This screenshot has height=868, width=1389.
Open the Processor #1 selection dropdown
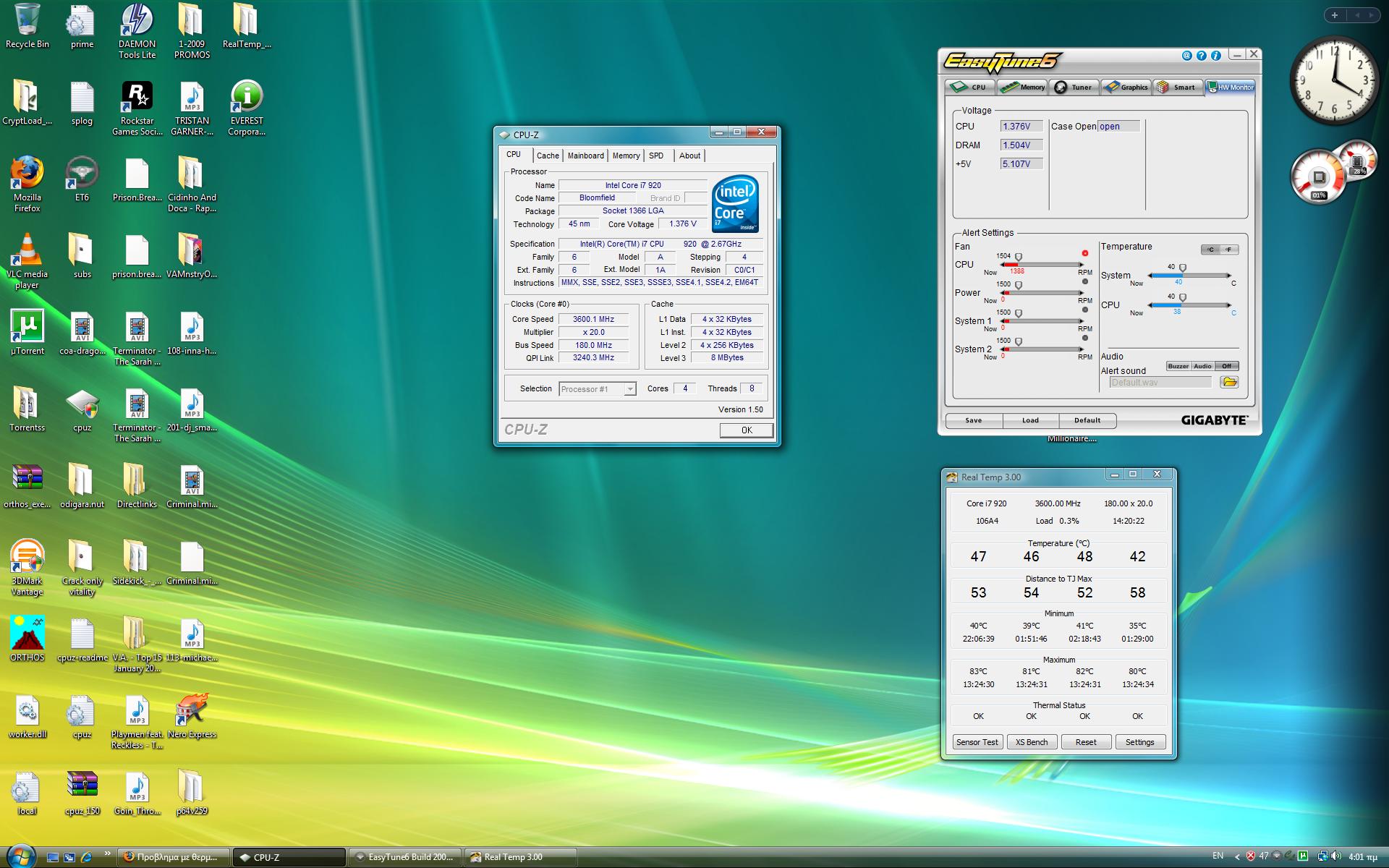coord(598,389)
